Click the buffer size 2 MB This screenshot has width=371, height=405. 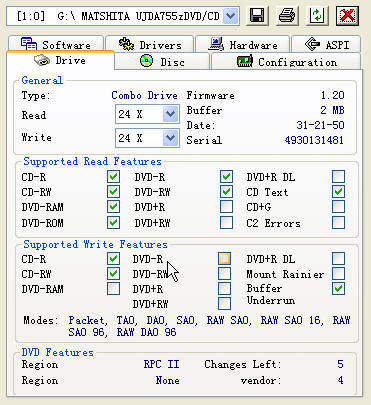click(x=332, y=110)
